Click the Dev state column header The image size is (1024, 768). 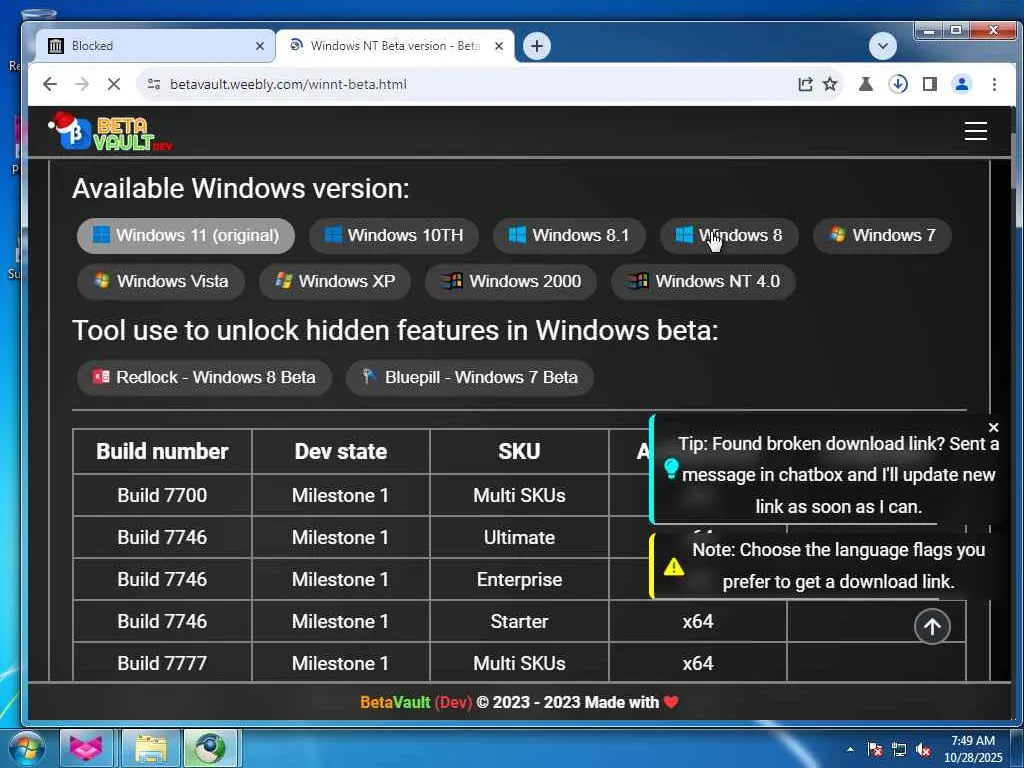click(x=340, y=451)
